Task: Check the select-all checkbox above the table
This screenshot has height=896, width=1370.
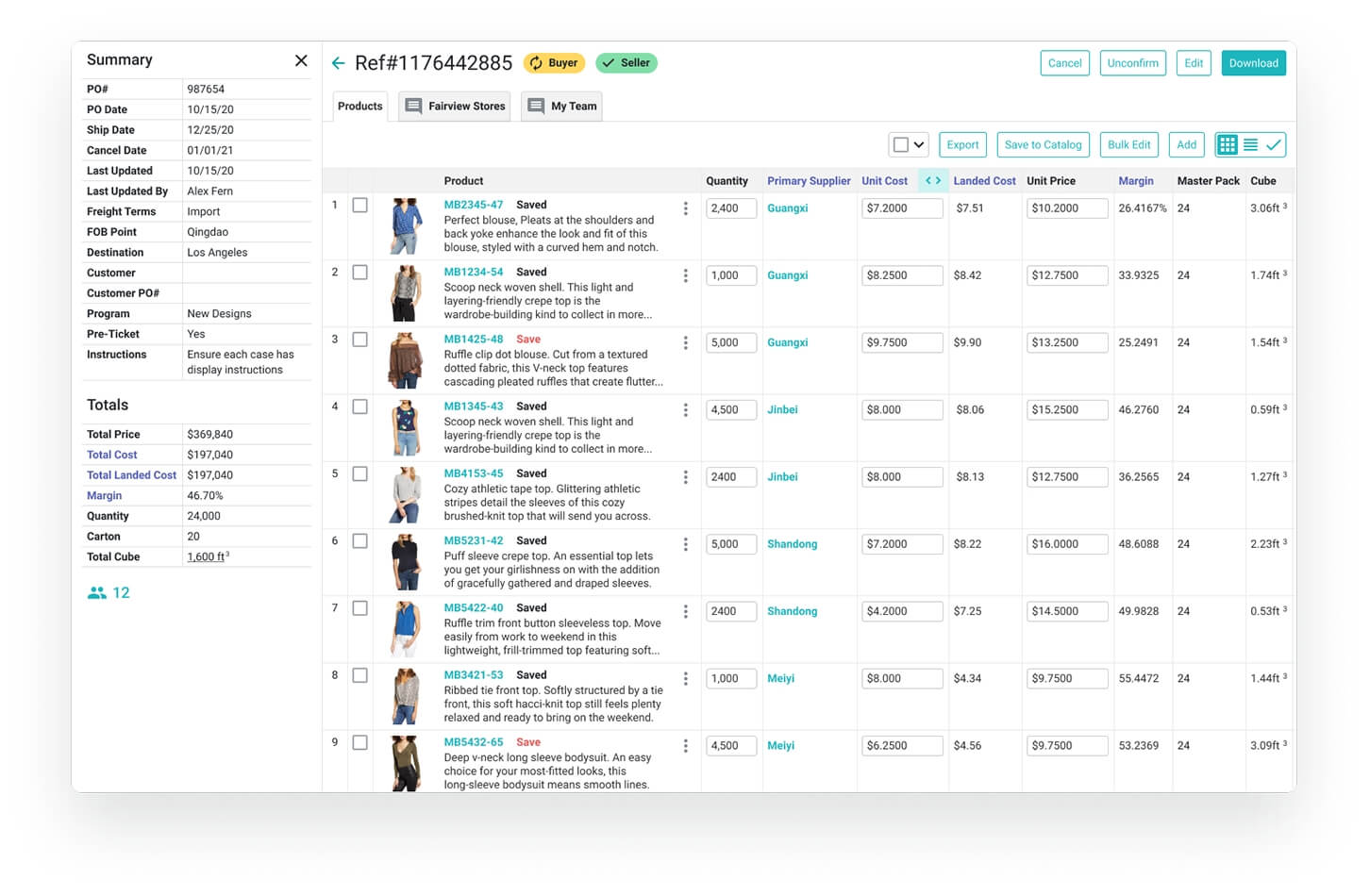Action: point(899,144)
